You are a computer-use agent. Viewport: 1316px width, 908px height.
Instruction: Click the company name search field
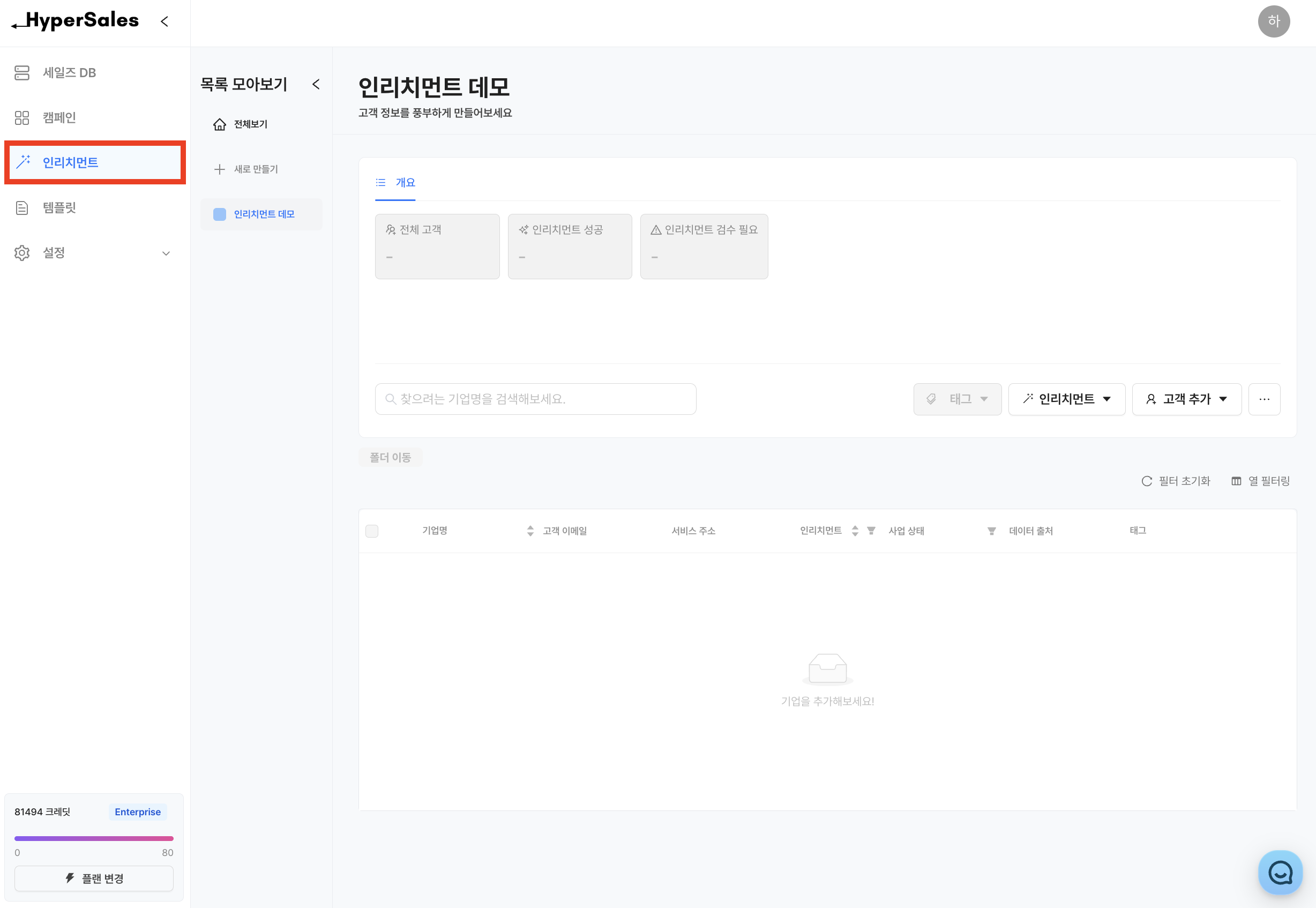coord(535,399)
